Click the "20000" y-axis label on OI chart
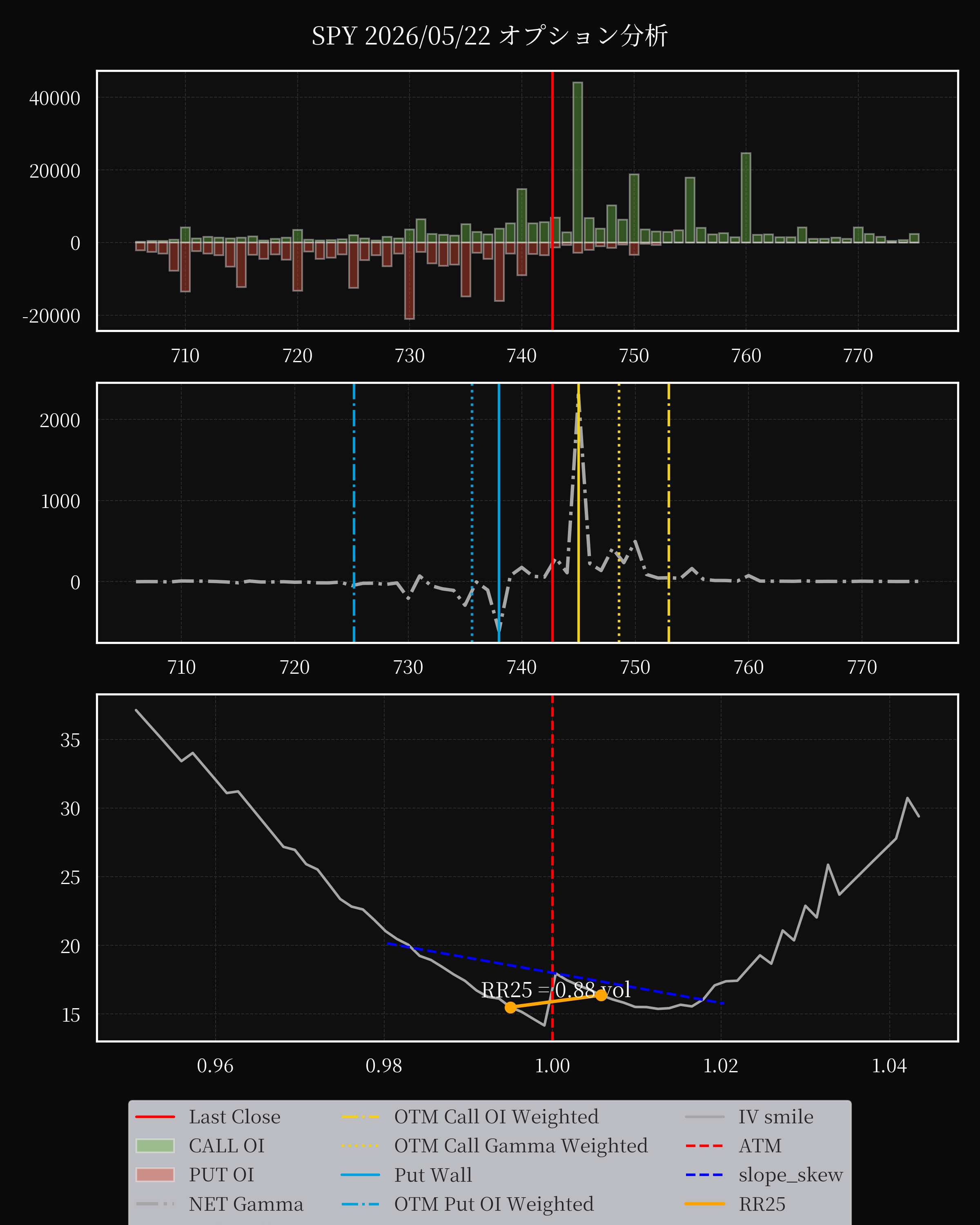This screenshot has width=980, height=1225. pyautogui.click(x=55, y=171)
